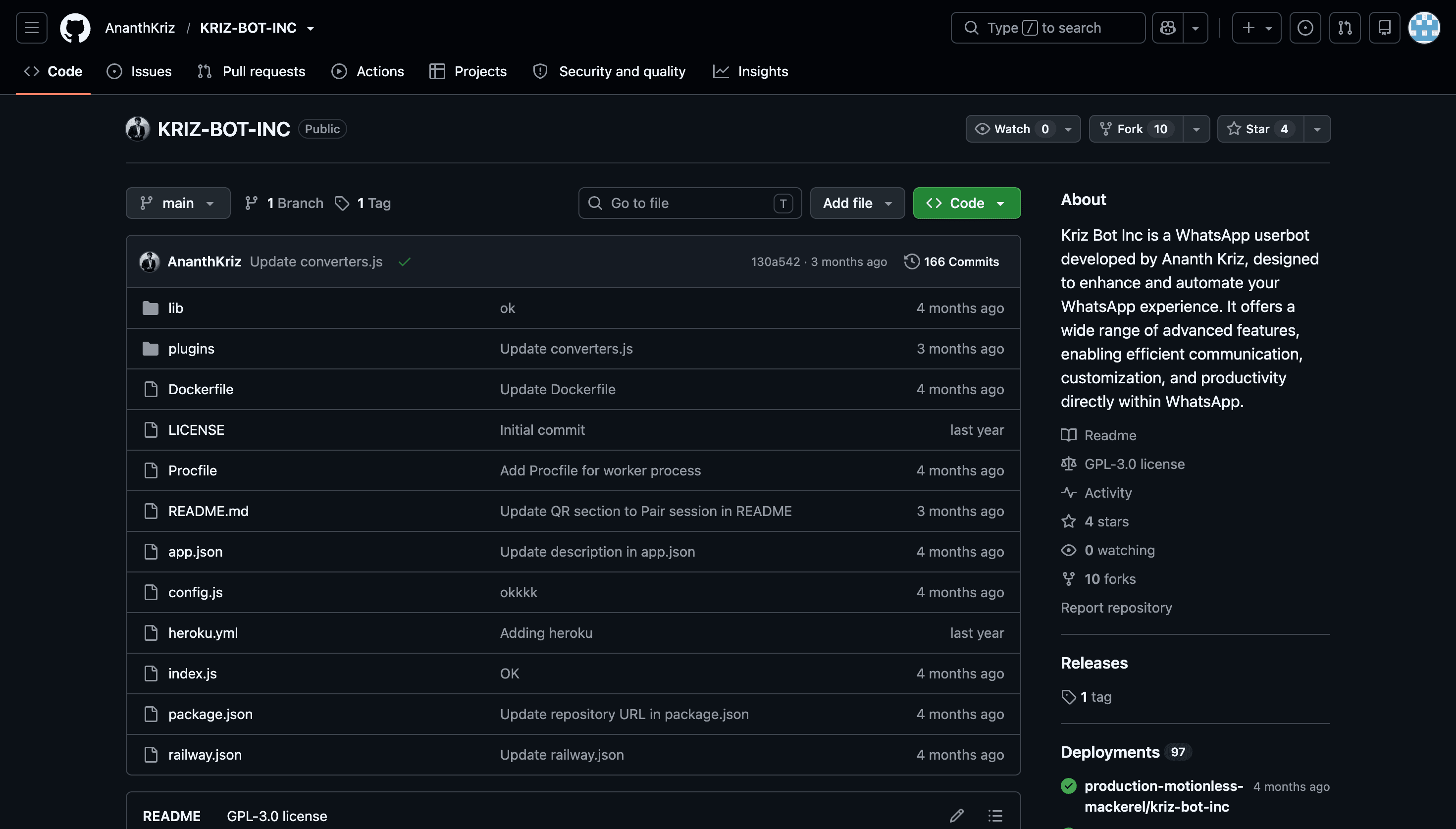Open the package.json file

[210, 714]
